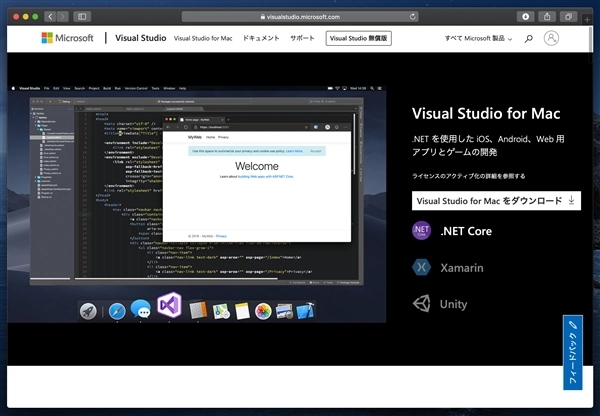Click the Safari back arrow button

pos(50,16)
